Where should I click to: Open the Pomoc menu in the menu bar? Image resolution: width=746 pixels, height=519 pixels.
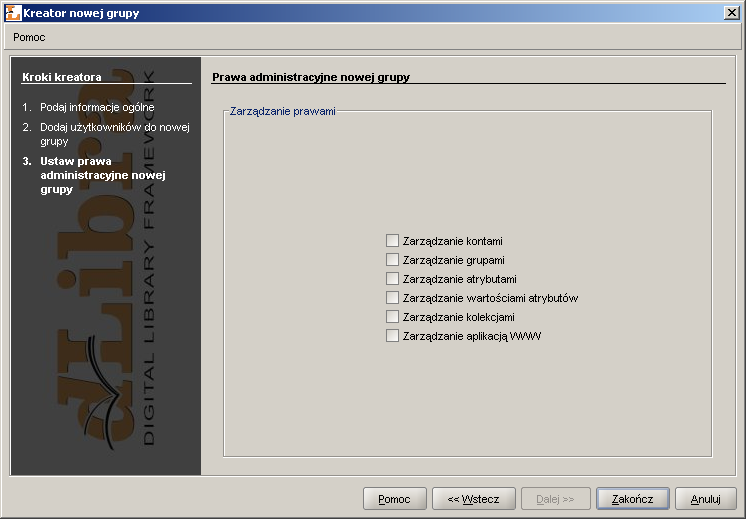click(x=29, y=37)
